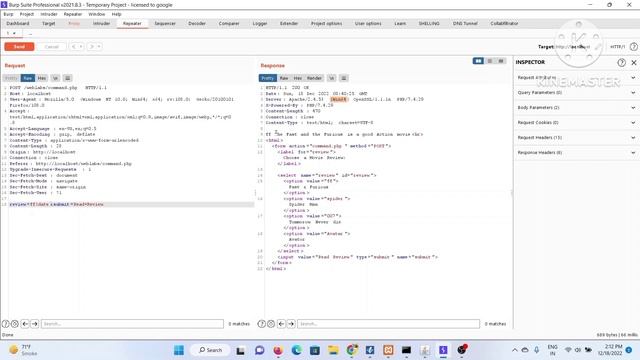
Task: Open Inspector help icon
Action: (x=621, y=62)
